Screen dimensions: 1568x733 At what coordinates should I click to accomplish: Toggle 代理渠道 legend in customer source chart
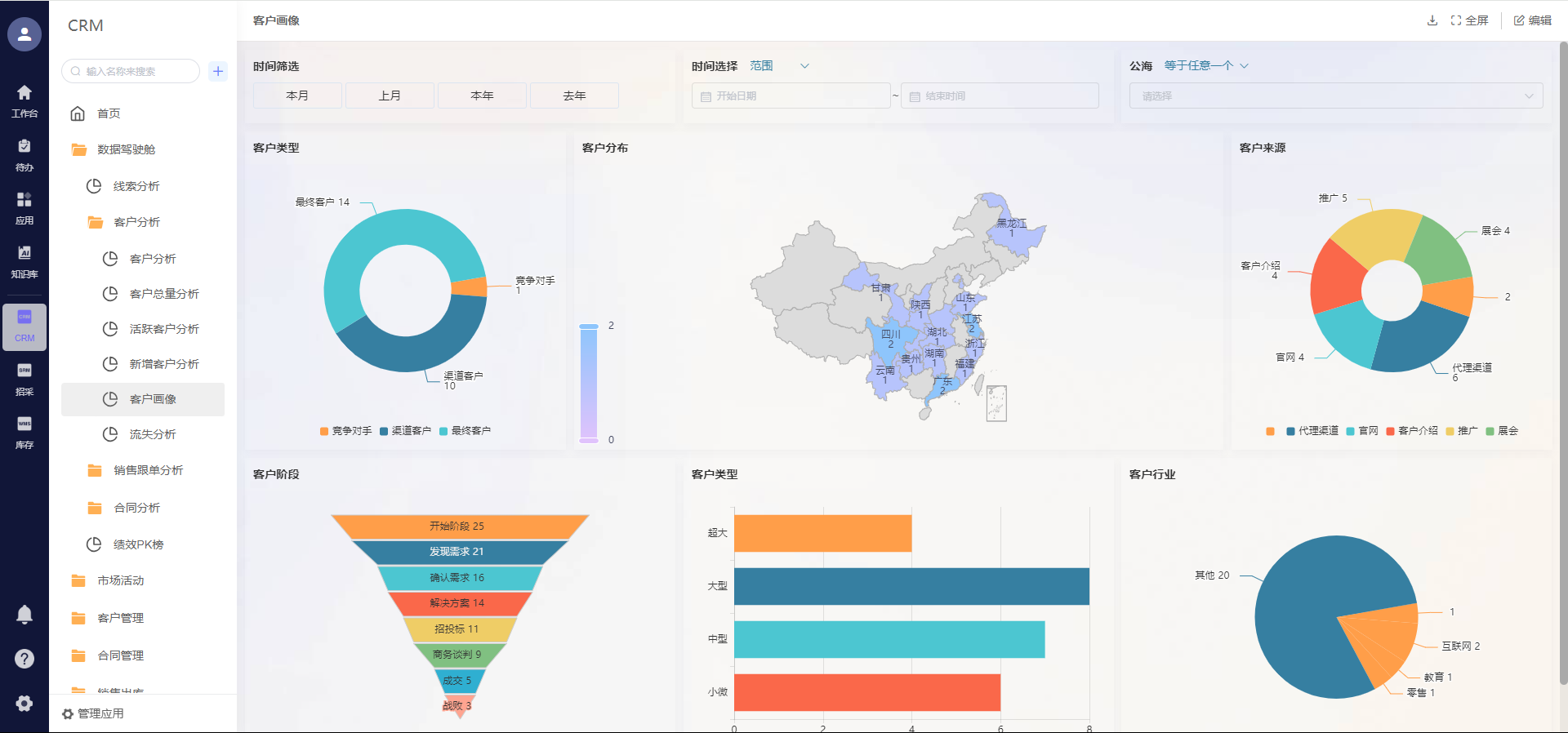click(1312, 431)
